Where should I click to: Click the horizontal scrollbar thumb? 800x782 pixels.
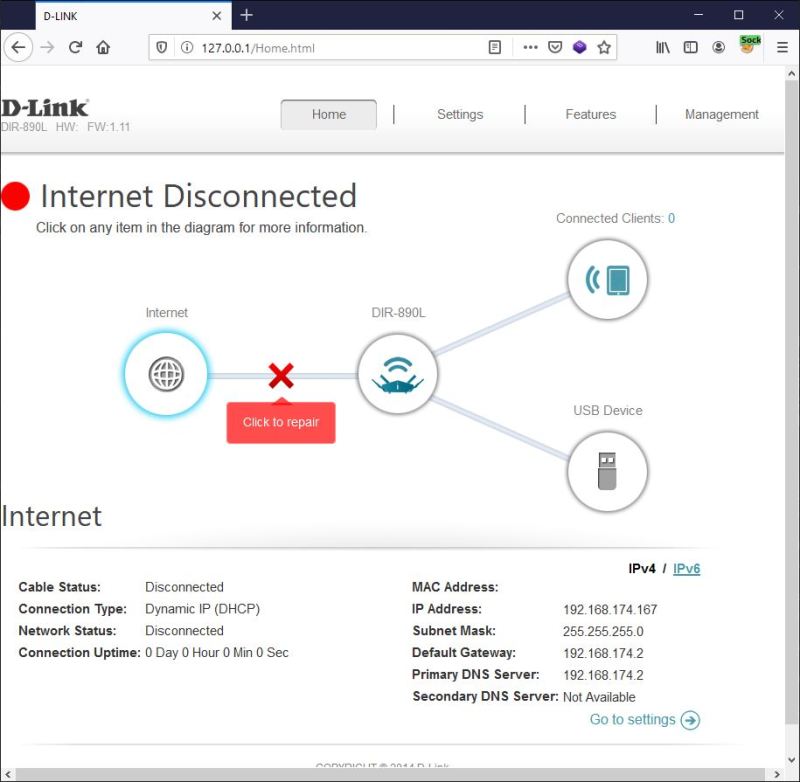390,774
